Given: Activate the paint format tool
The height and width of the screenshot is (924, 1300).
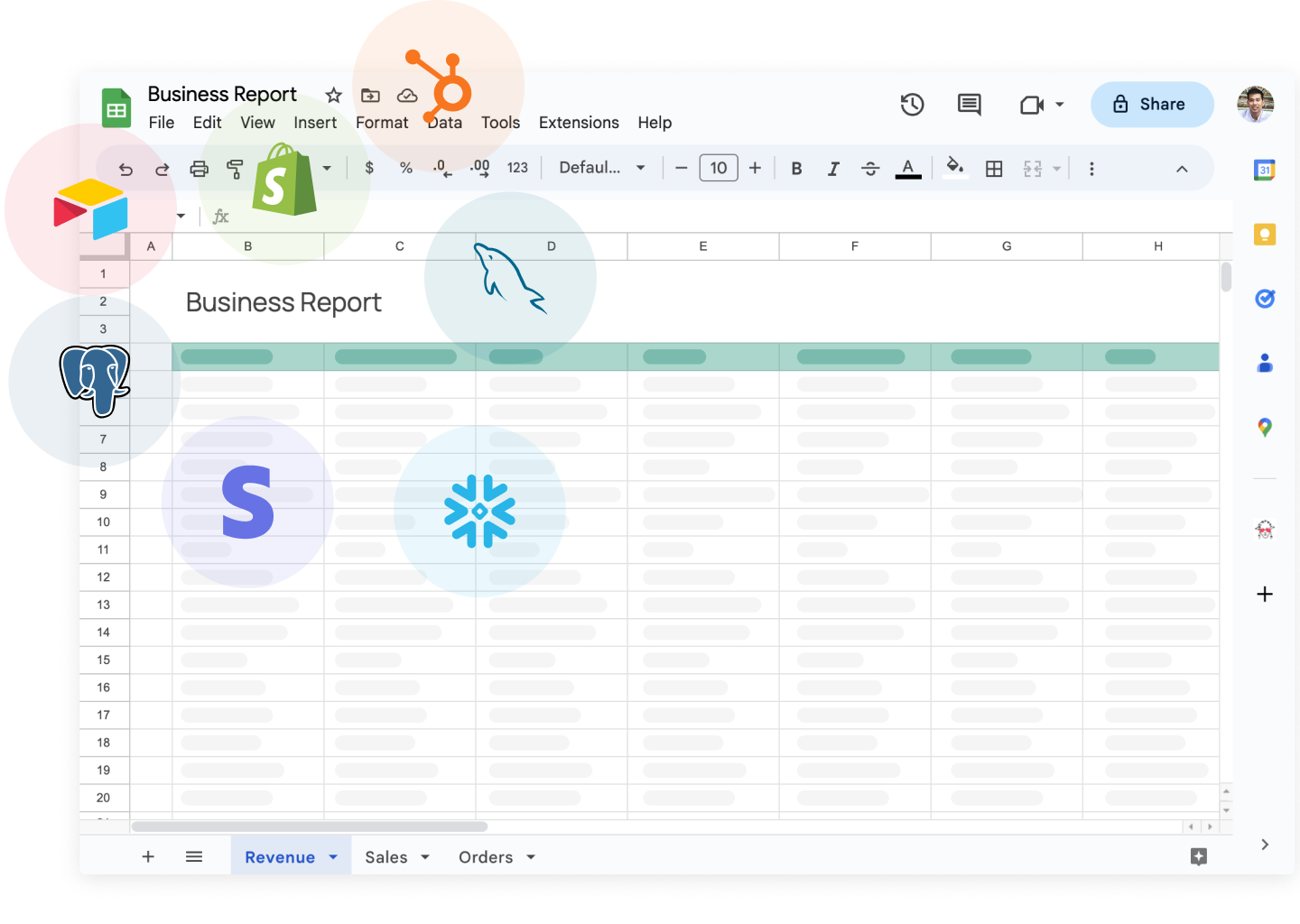Looking at the screenshot, I should [235, 169].
